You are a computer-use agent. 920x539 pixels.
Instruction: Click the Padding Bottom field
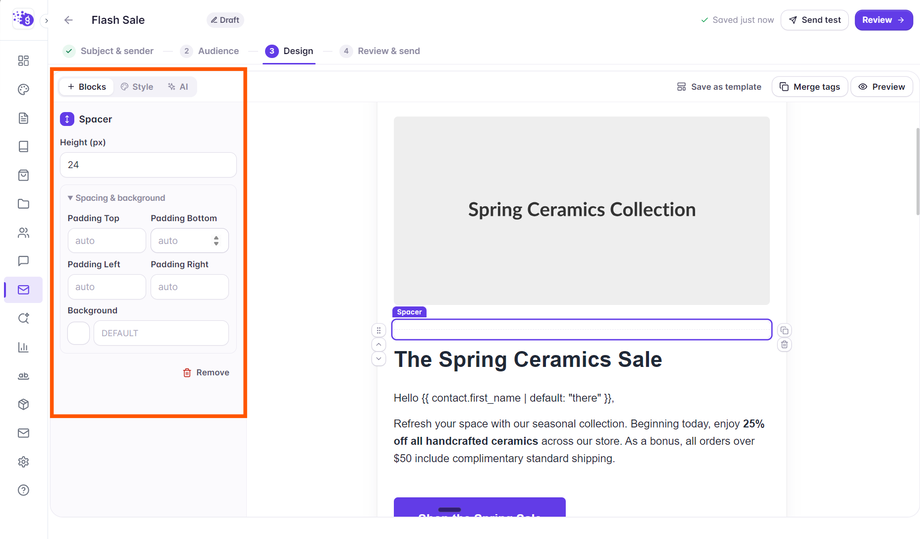[x=189, y=240]
